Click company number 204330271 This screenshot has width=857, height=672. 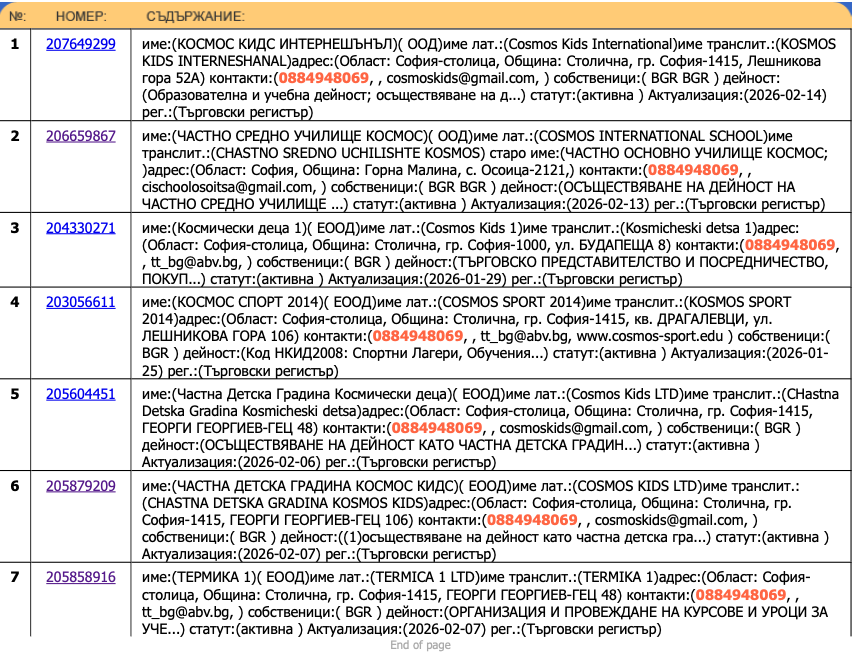coord(81,228)
